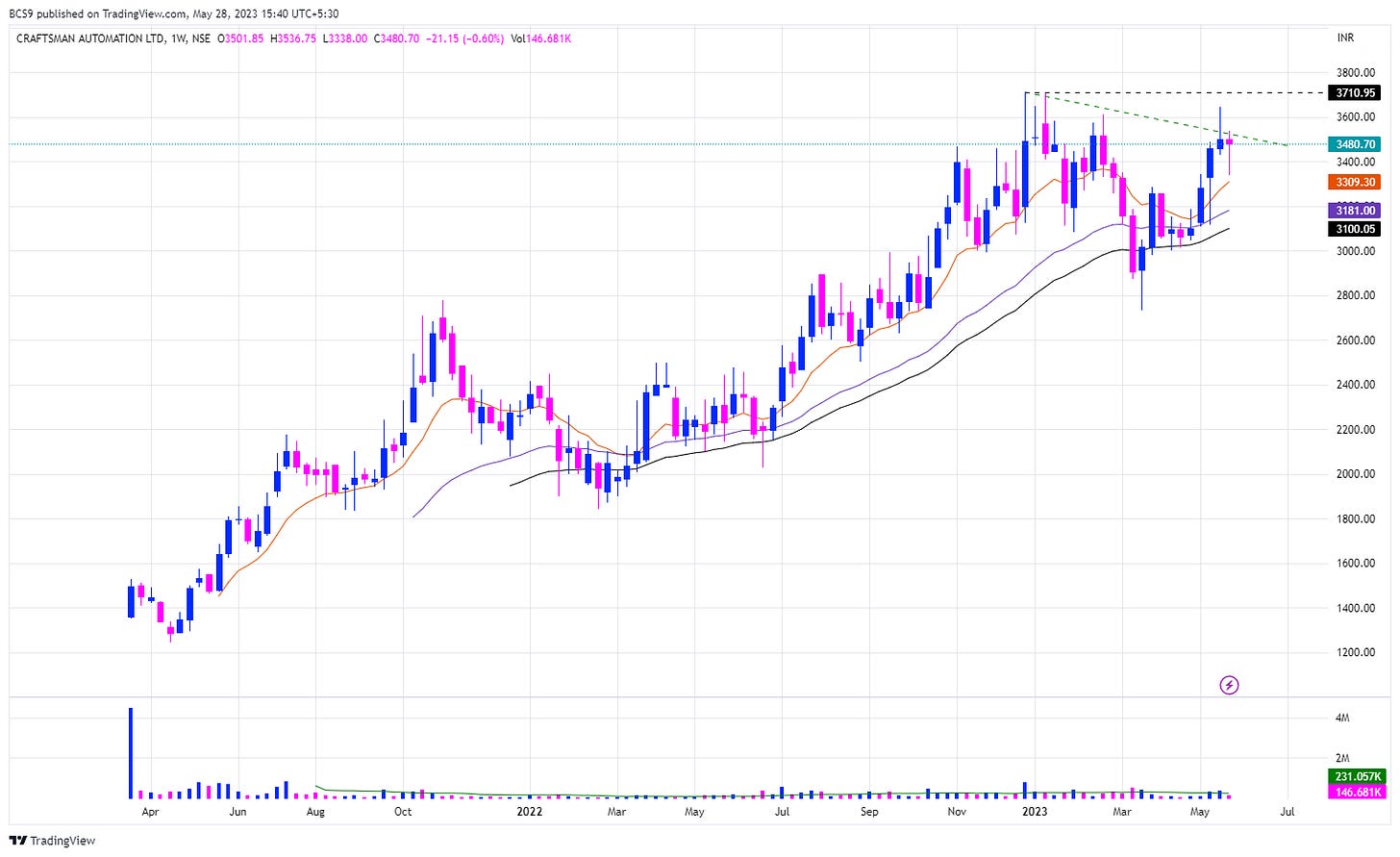1400x857 pixels.
Task: Click the purple lightning bolt event icon
Action: [x=1229, y=686]
